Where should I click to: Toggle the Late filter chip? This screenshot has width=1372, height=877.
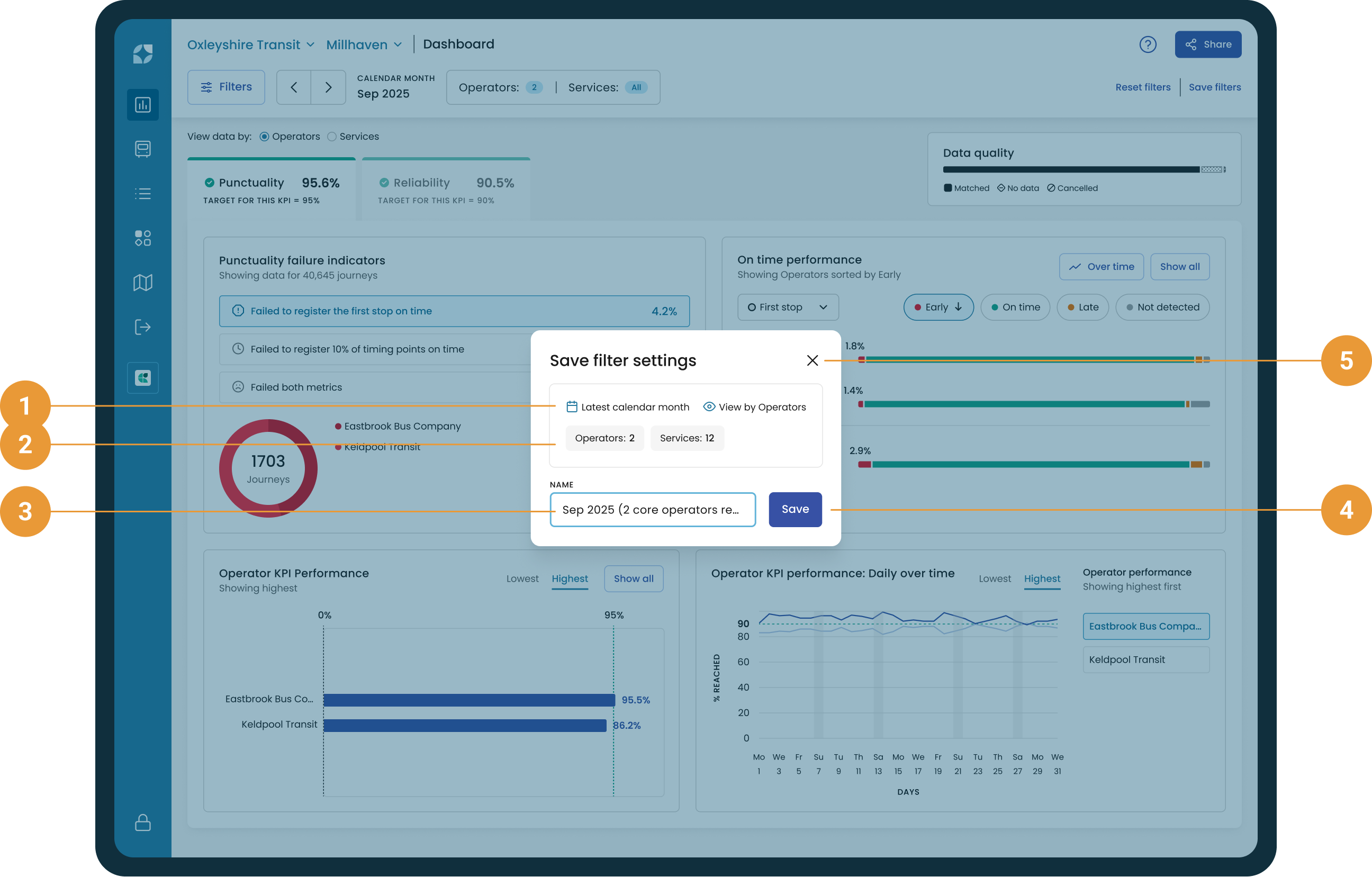1082,307
